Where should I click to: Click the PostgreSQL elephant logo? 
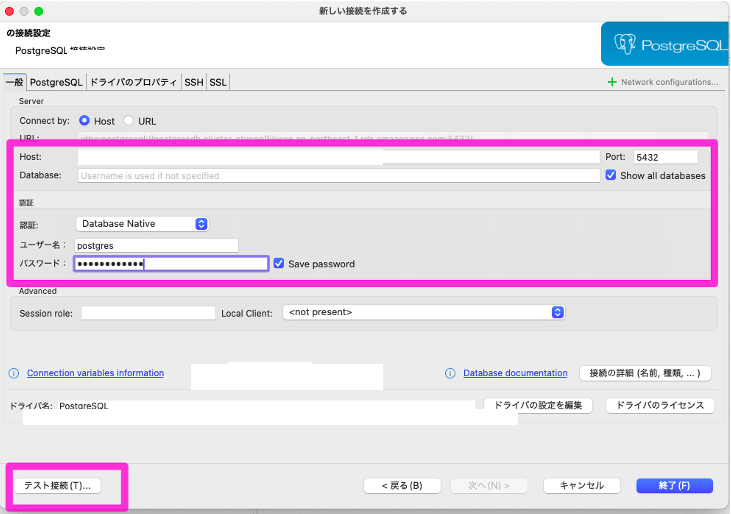click(x=625, y=44)
